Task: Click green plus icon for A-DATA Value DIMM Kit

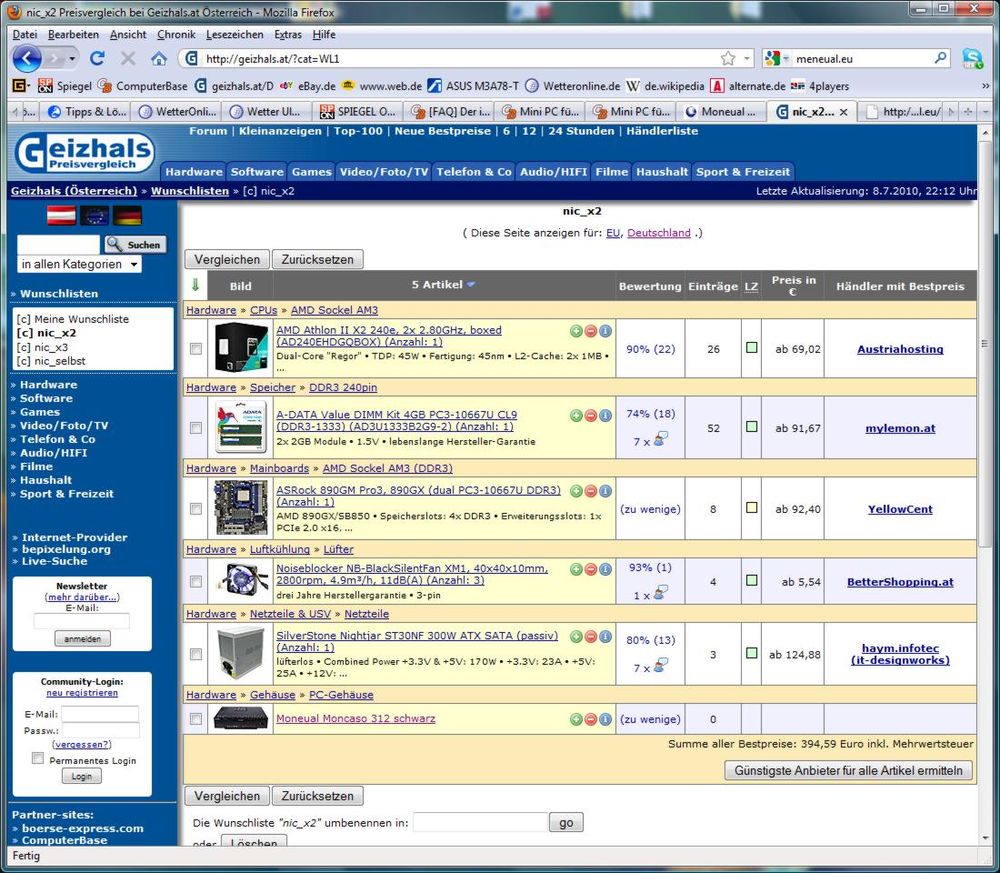Action: coord(576,415)
